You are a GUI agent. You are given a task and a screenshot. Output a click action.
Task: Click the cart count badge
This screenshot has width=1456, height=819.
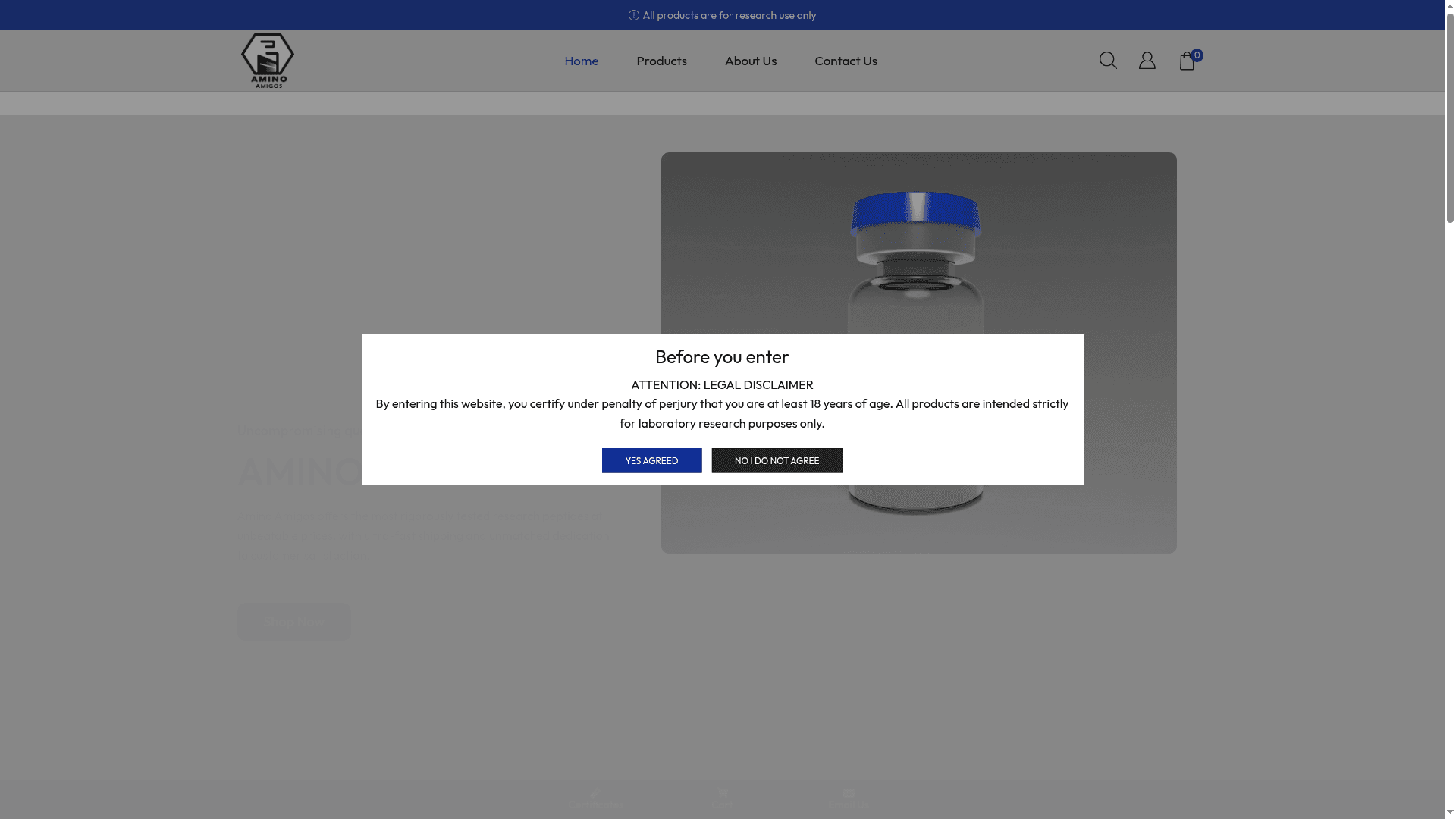[1197, 55]
